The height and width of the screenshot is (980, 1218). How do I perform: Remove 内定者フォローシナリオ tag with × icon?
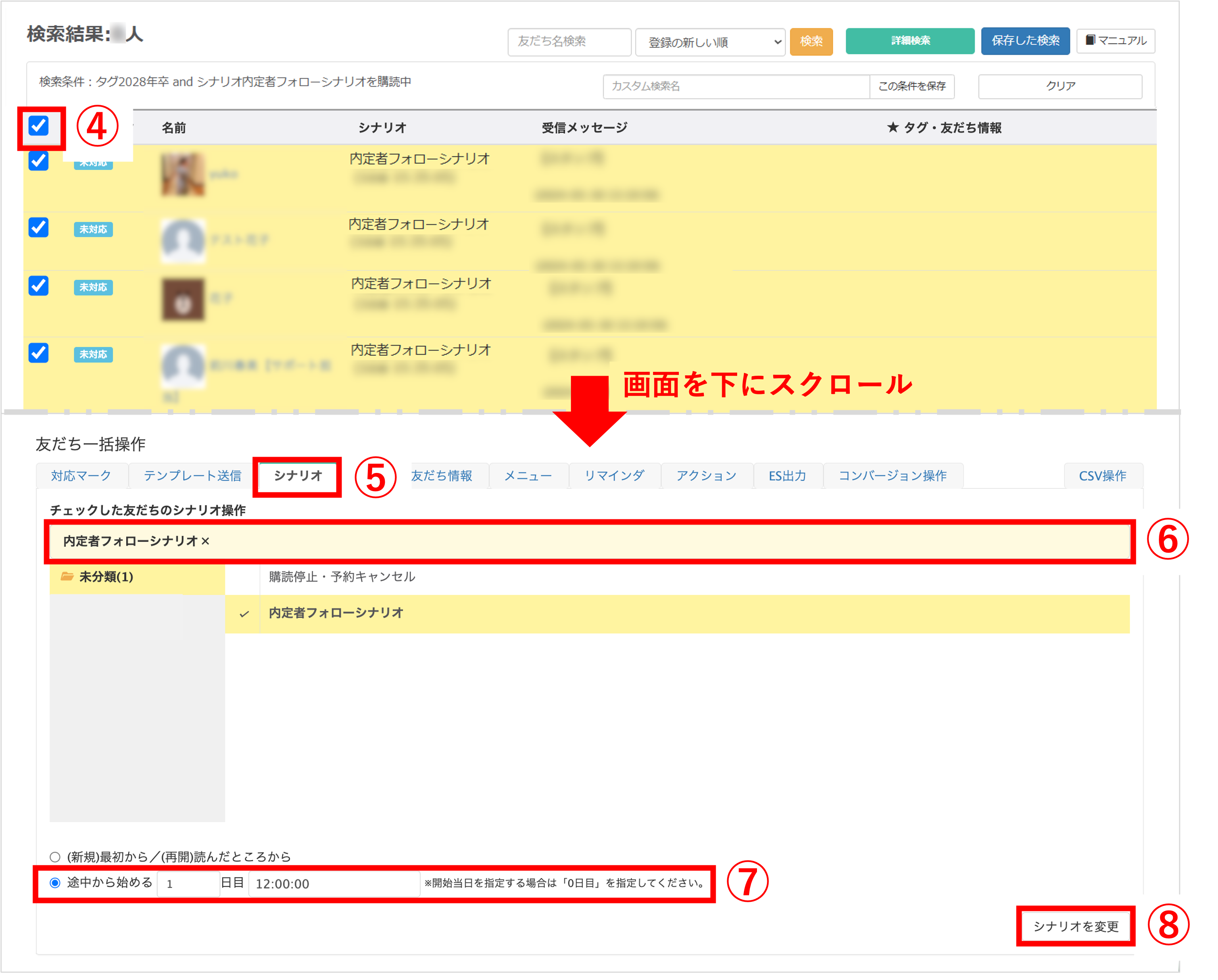point(206,541)
